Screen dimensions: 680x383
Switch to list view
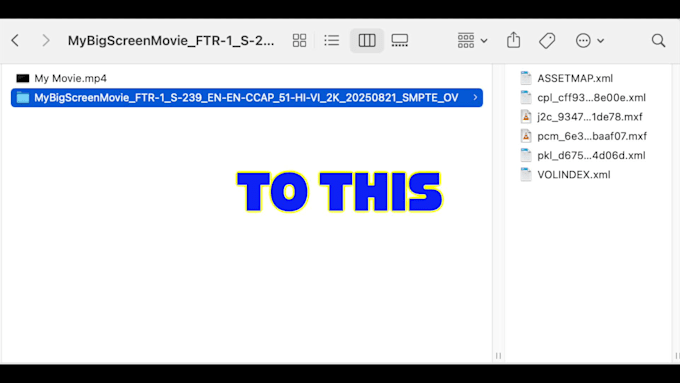tap(332, 40)
